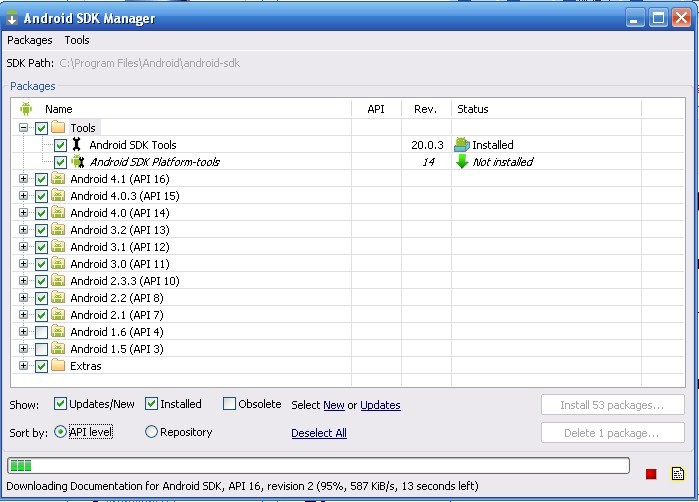Expand the Android 4.0 (API 14) node
The image size is (699, 502).
tap(24, 213)
